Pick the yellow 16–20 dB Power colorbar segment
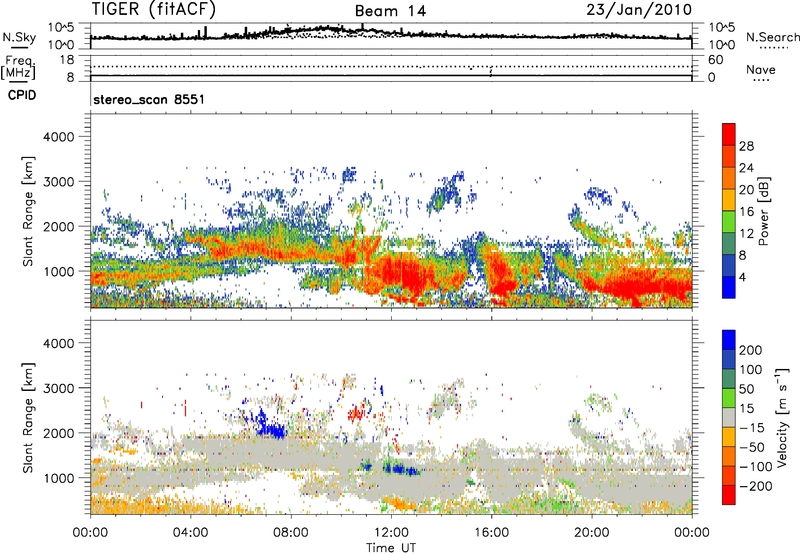 [x=729, y=200]
